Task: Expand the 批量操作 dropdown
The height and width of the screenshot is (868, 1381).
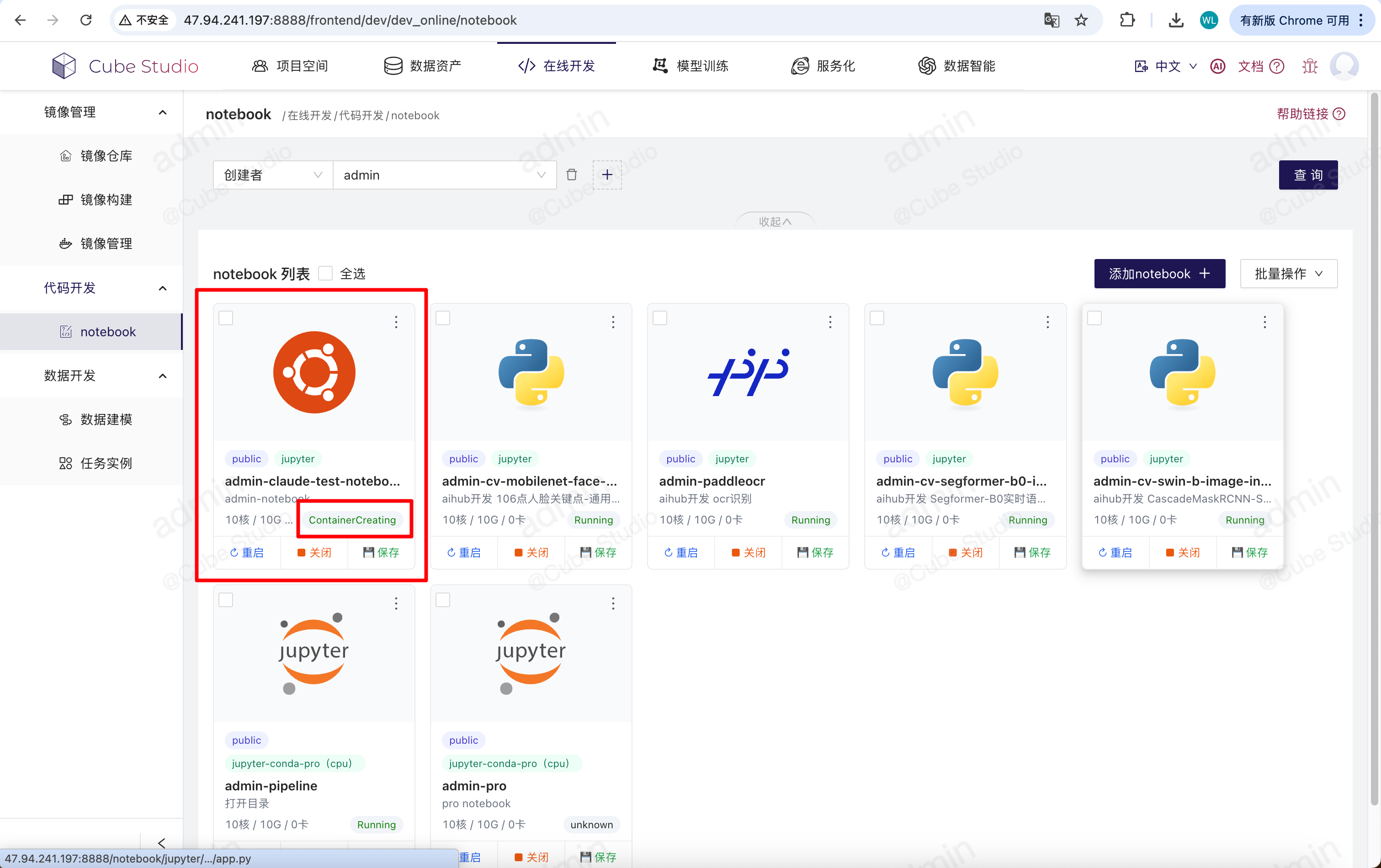Action: pos(1288,274)
